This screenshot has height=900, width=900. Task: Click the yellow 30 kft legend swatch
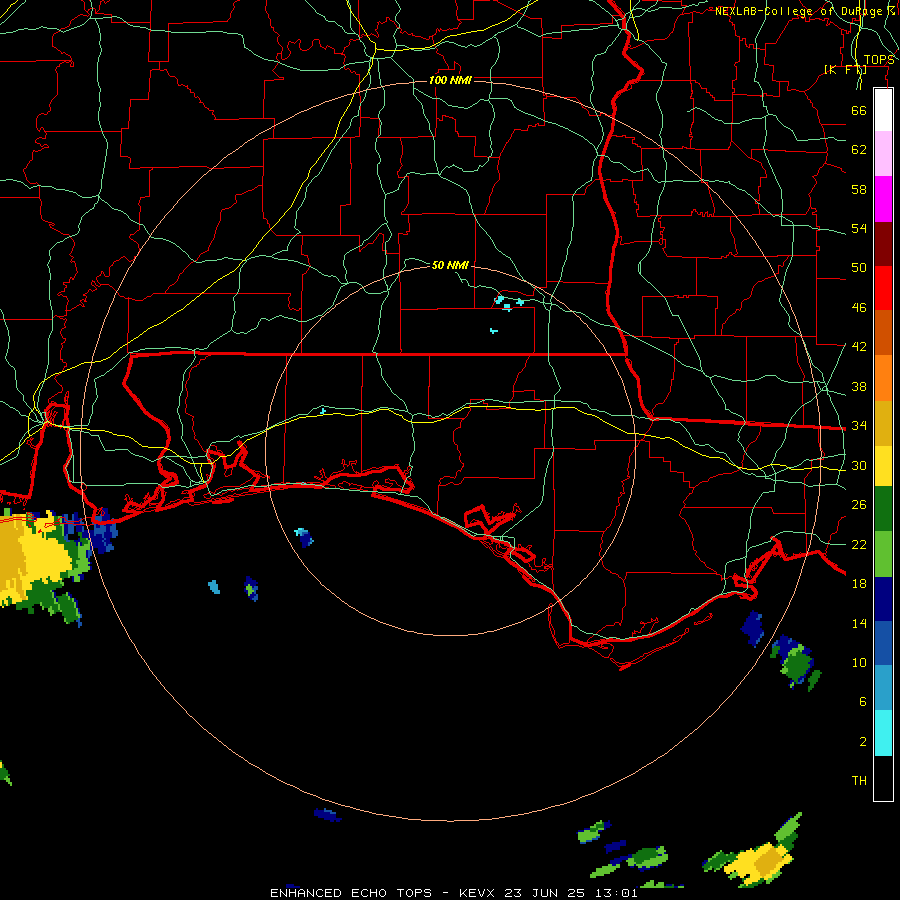[883, 466]
